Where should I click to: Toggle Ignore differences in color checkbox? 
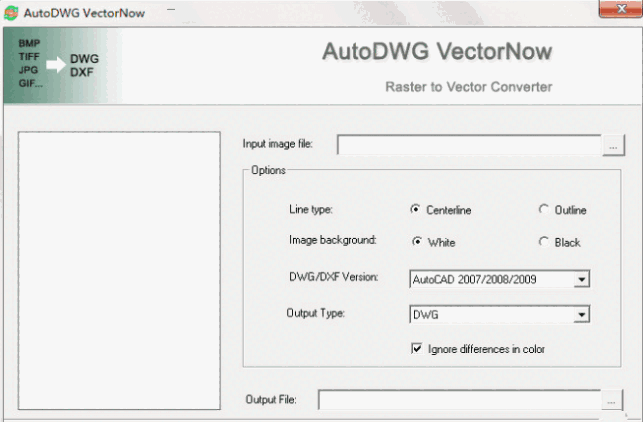pos(417,349)
